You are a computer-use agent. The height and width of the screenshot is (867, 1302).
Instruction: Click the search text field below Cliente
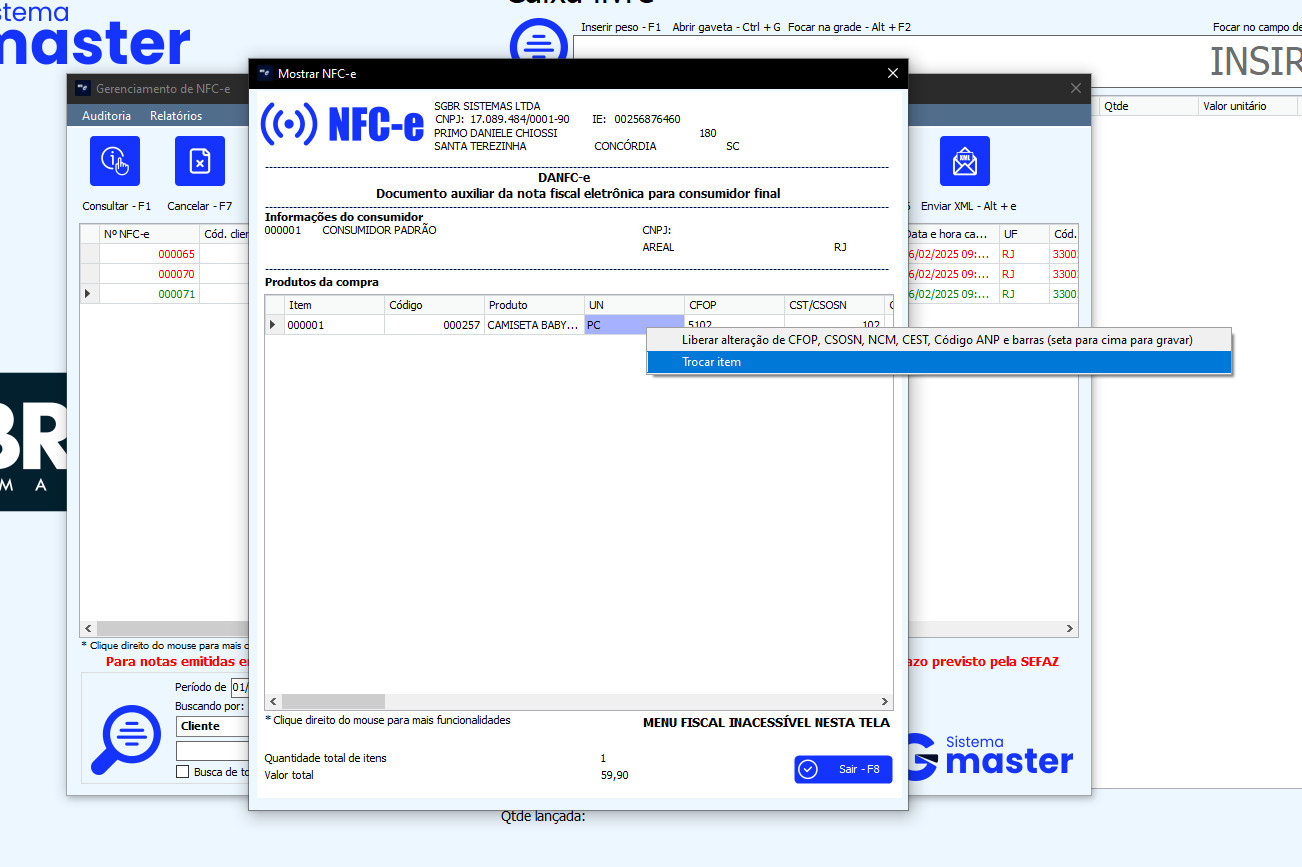pos(213,750)
